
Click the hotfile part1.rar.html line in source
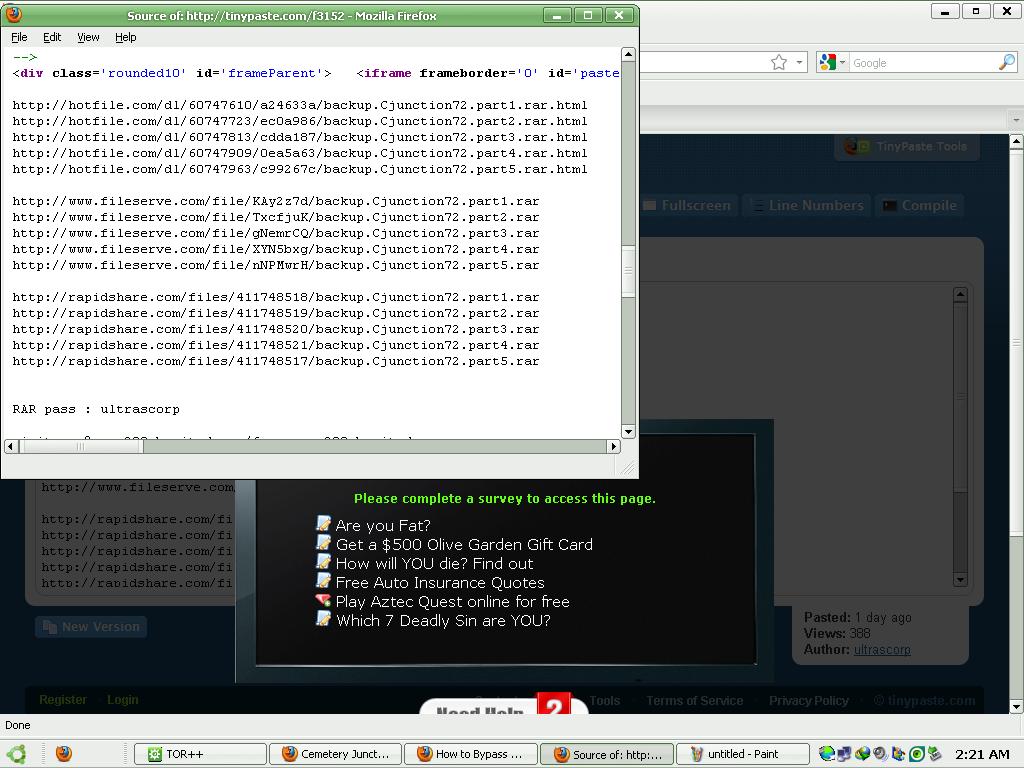click(300, 105)
